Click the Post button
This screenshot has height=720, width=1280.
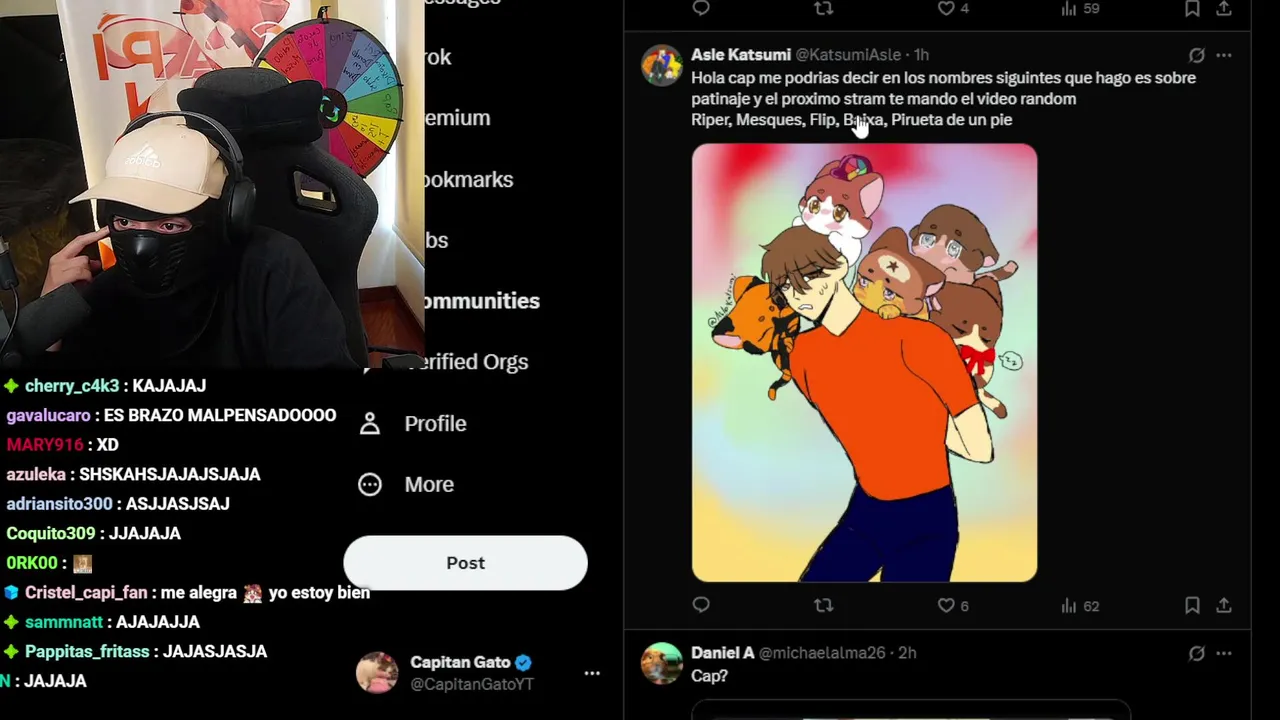[x=465, y=563]
